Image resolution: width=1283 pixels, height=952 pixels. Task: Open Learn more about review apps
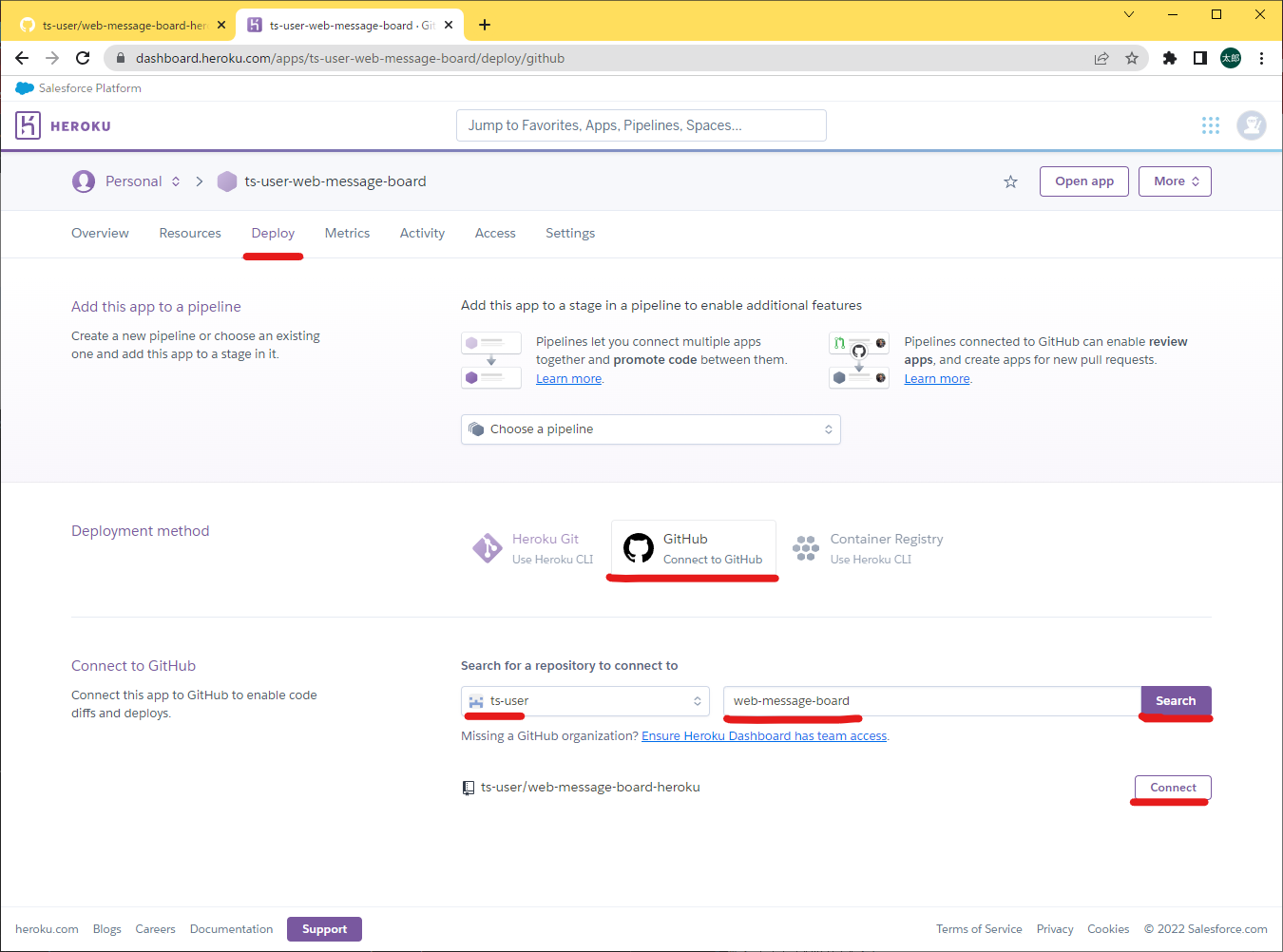tap(937, 379)
